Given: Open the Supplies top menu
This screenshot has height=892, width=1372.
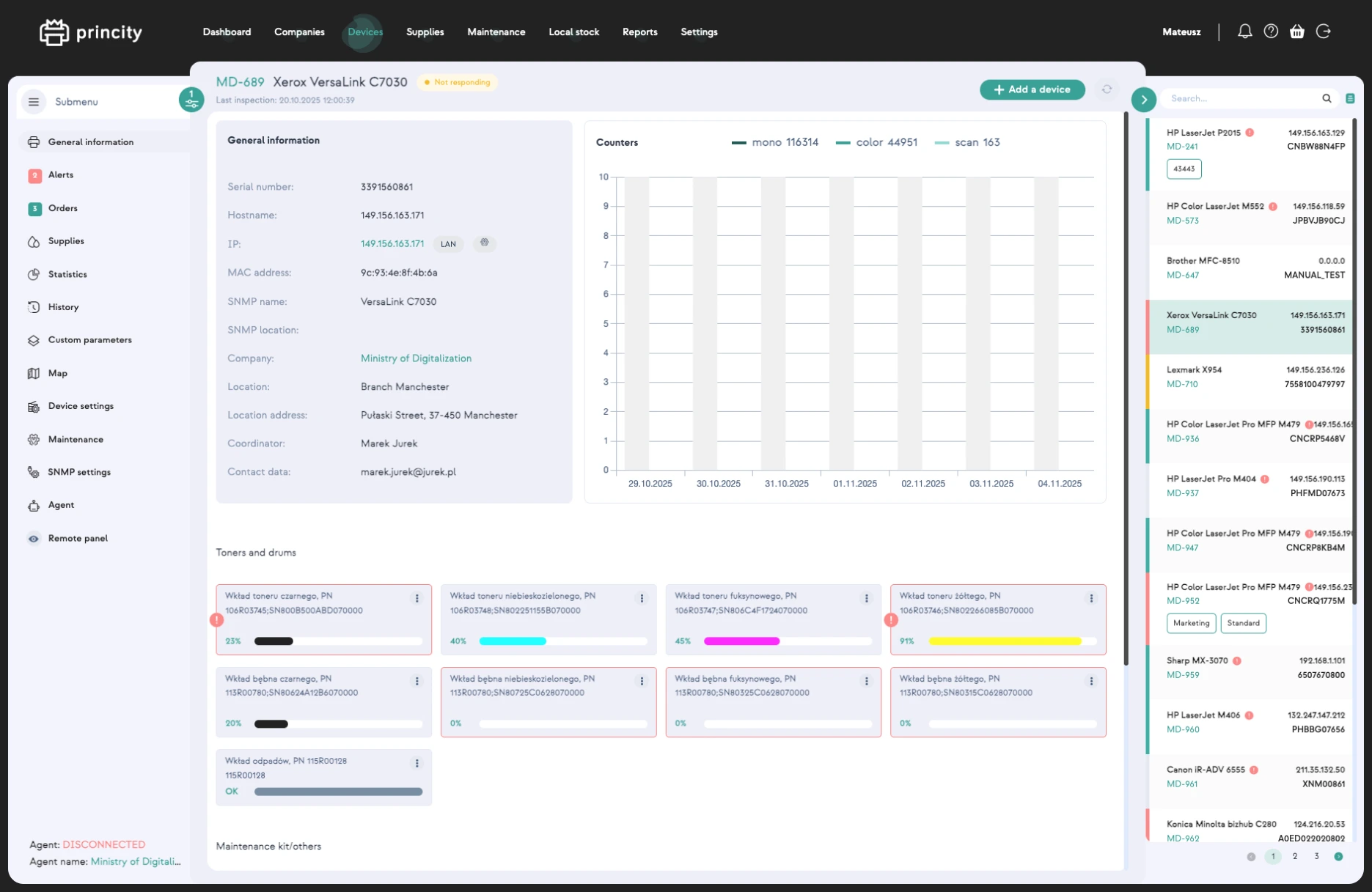Looking at the screenshot, I should click(x=425, y=32).
